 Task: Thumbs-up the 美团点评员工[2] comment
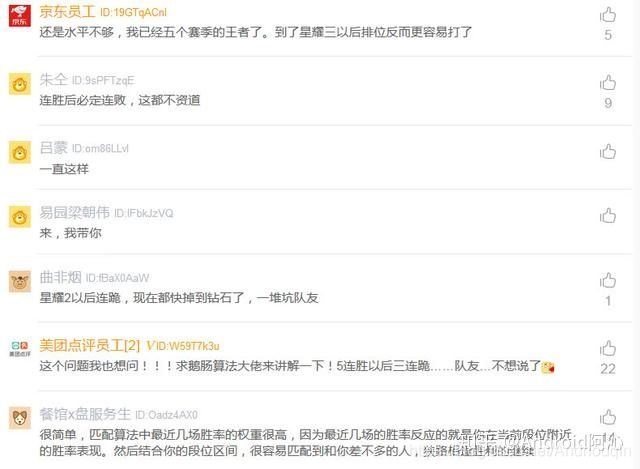[x=608, y=348]
